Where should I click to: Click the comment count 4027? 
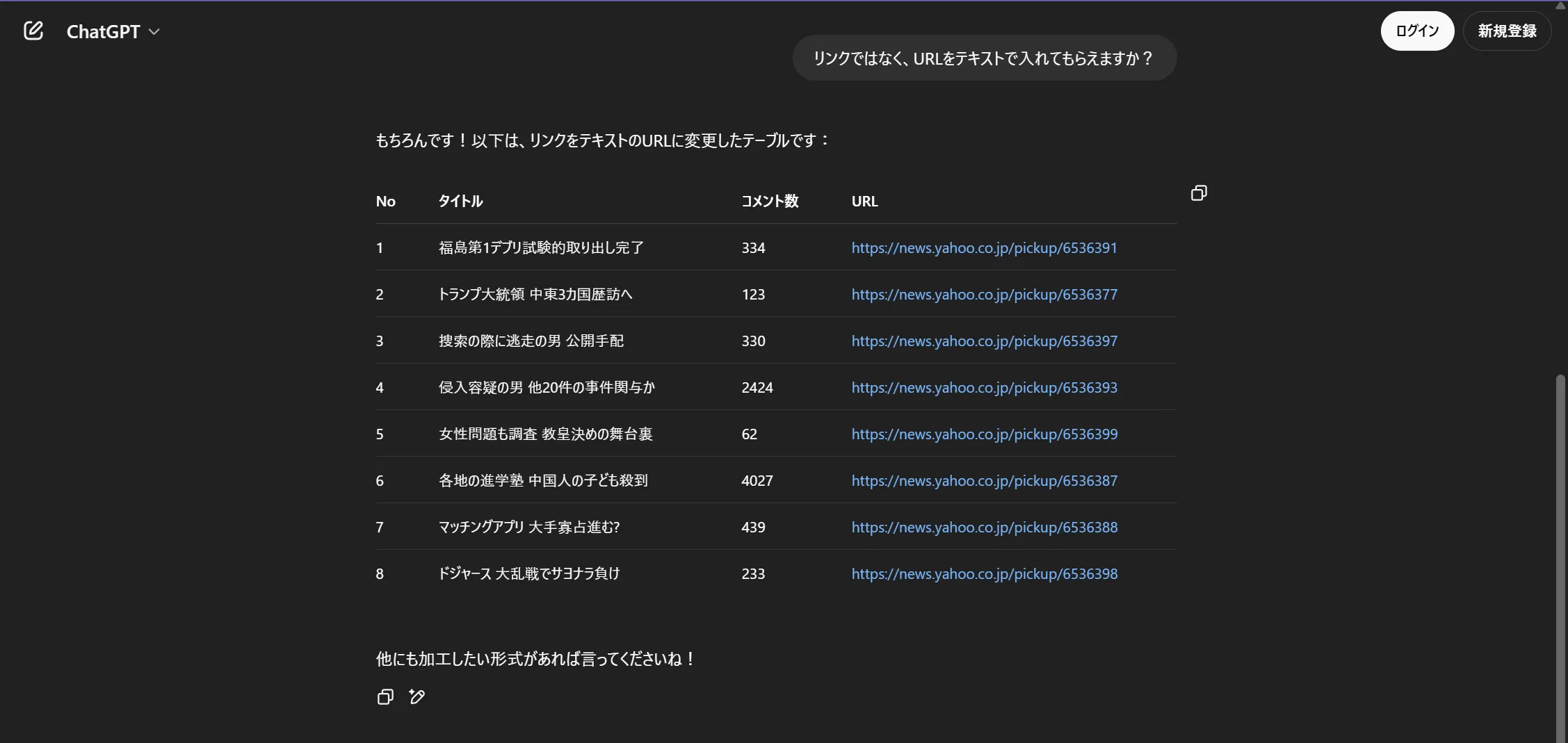click(757, 480)
